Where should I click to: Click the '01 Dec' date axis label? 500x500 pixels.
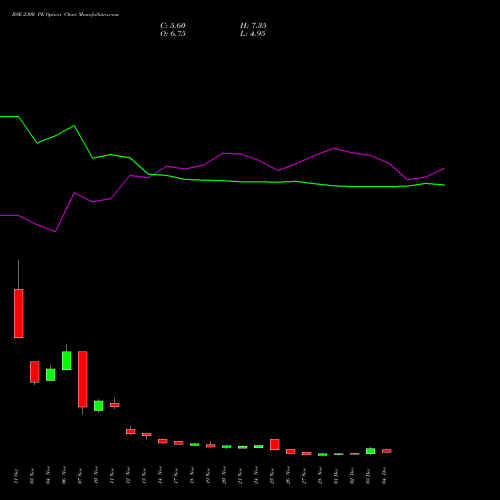336,476
